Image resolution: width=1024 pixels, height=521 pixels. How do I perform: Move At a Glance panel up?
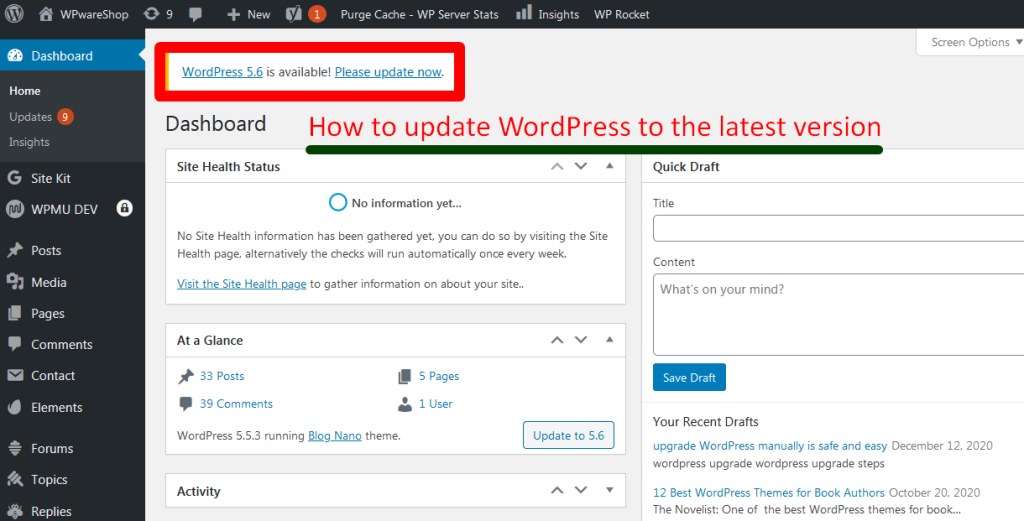[557, 340]
